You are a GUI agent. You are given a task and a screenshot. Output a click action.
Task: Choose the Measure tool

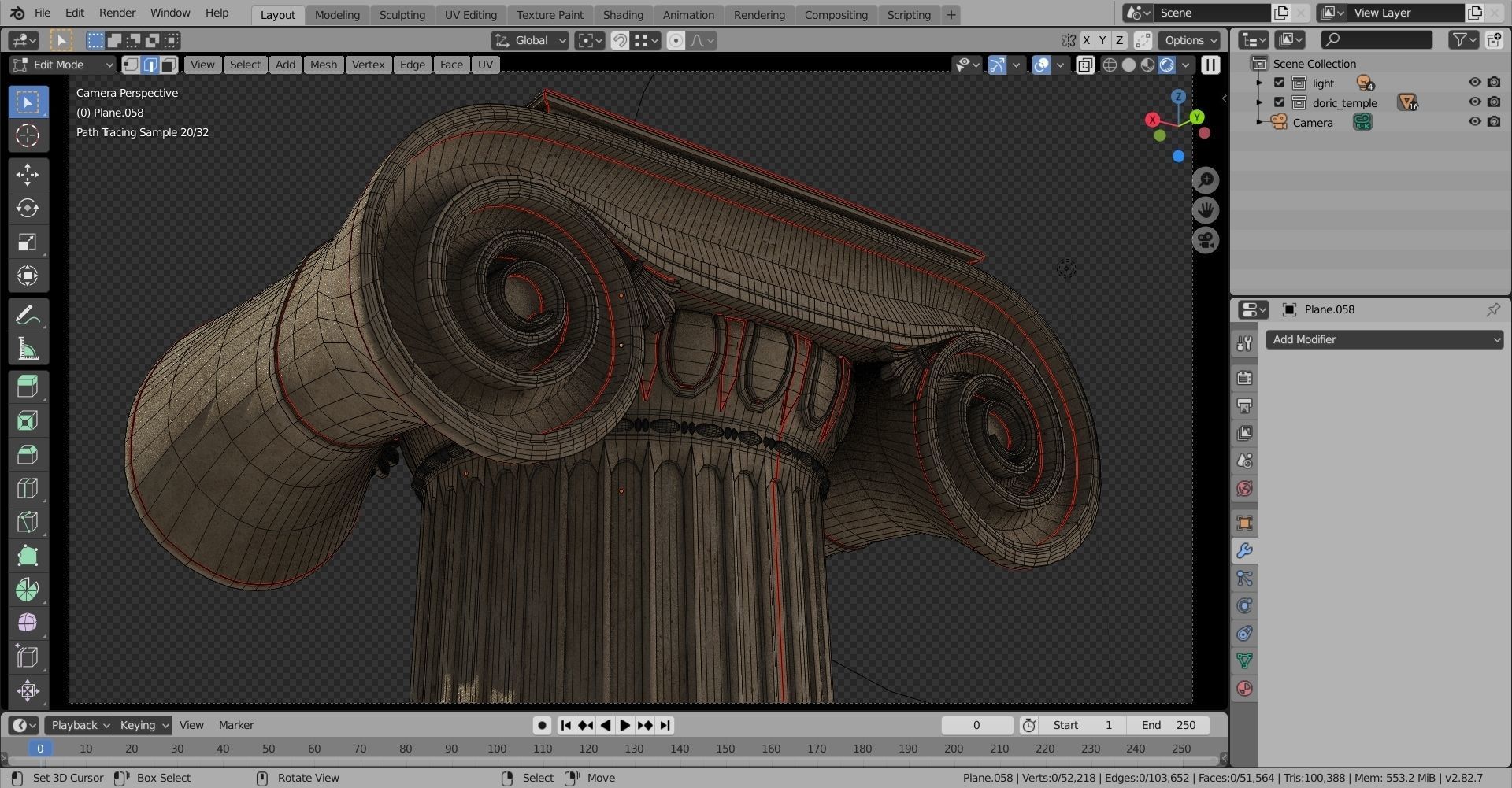click(x=28, y=349)
